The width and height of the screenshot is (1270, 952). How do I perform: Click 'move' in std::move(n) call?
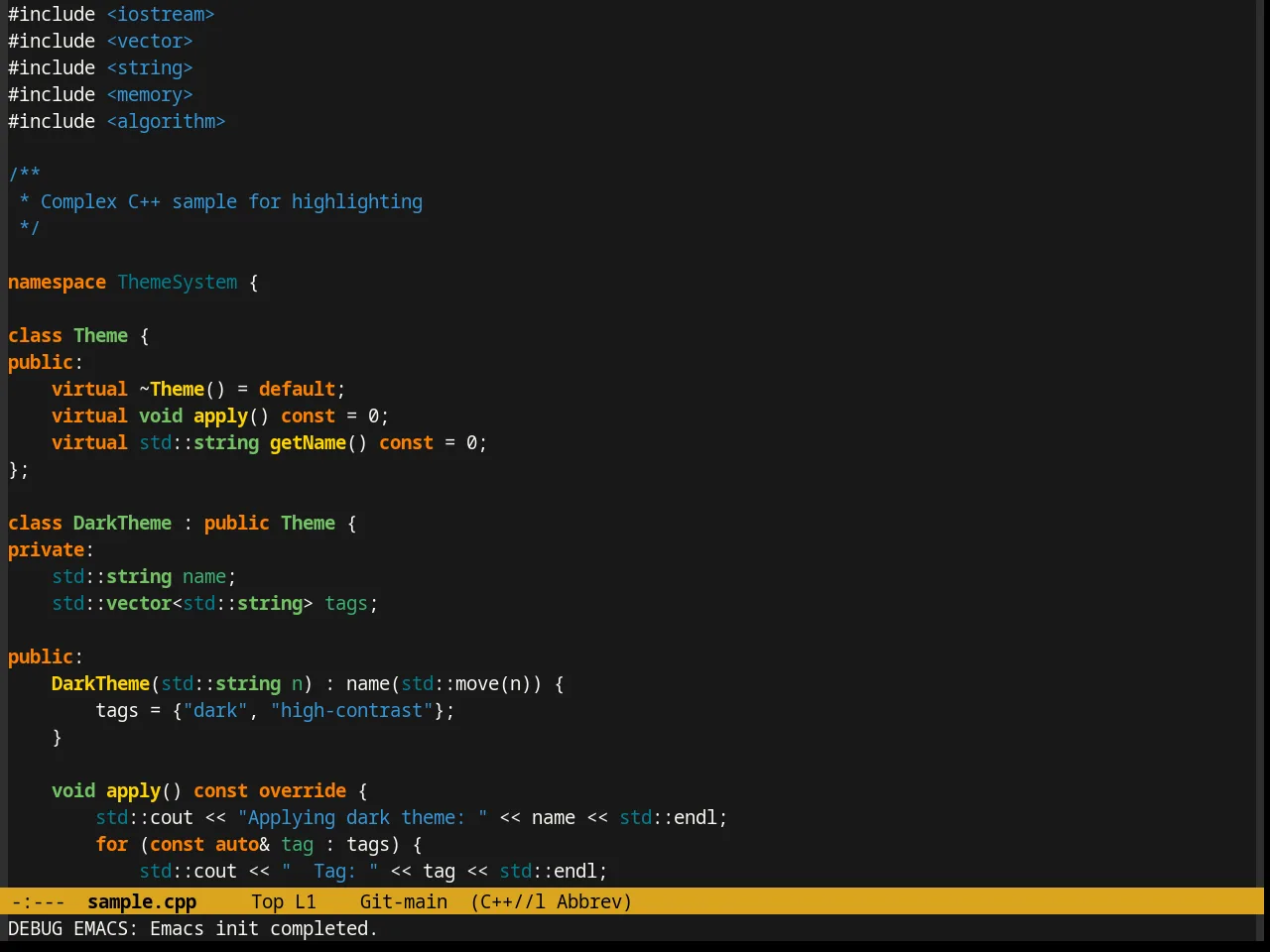[x=477, y=683]
